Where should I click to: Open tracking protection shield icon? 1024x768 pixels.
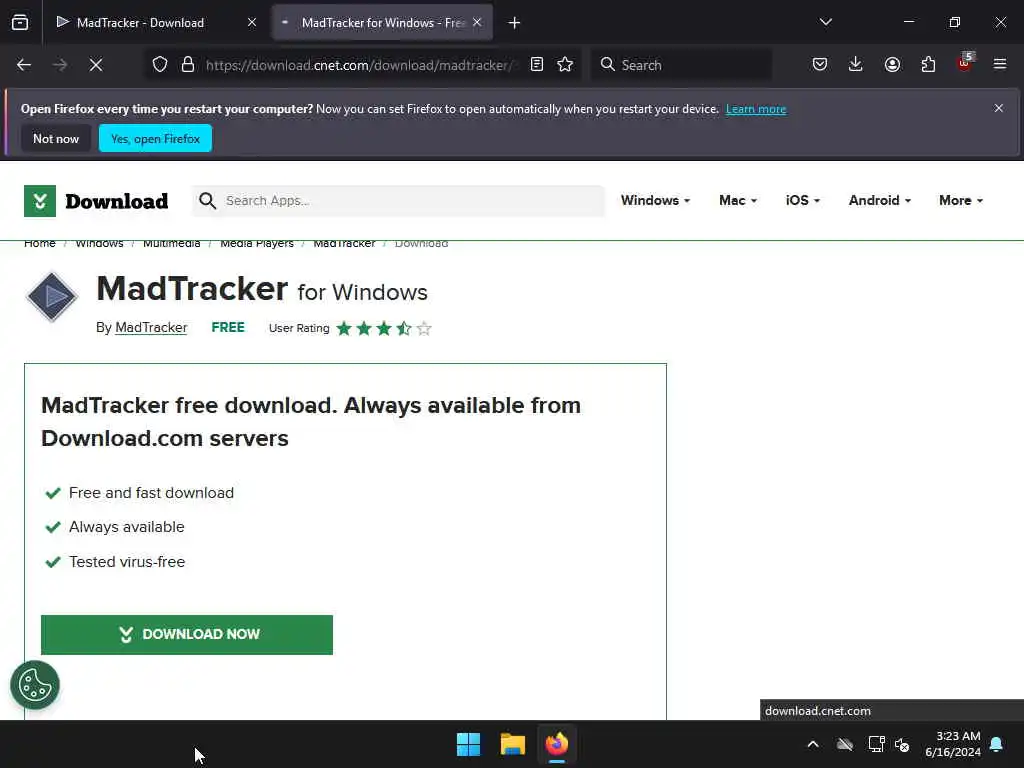point(160,65)
